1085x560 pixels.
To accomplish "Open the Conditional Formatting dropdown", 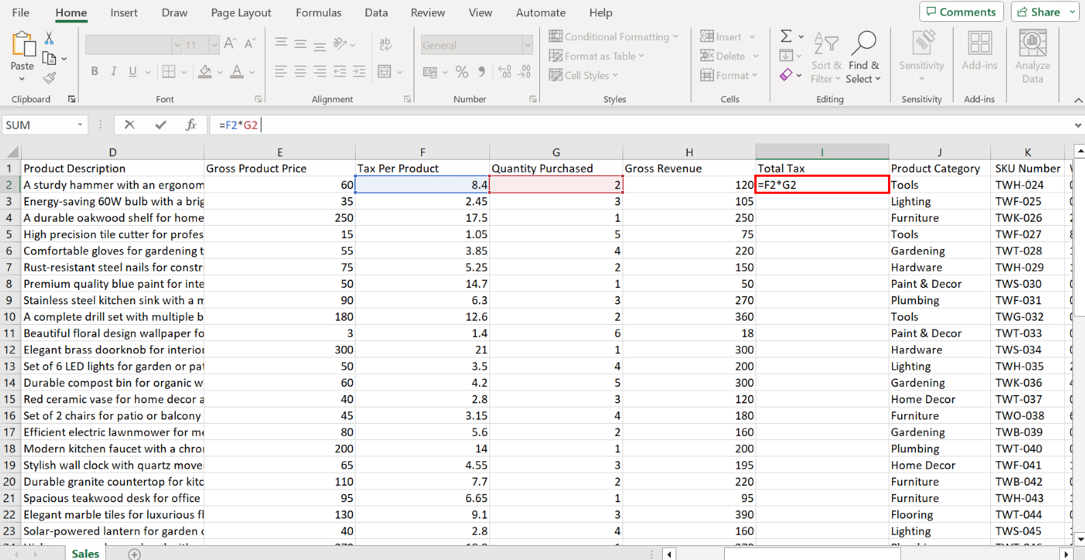I will coord(613,36).
